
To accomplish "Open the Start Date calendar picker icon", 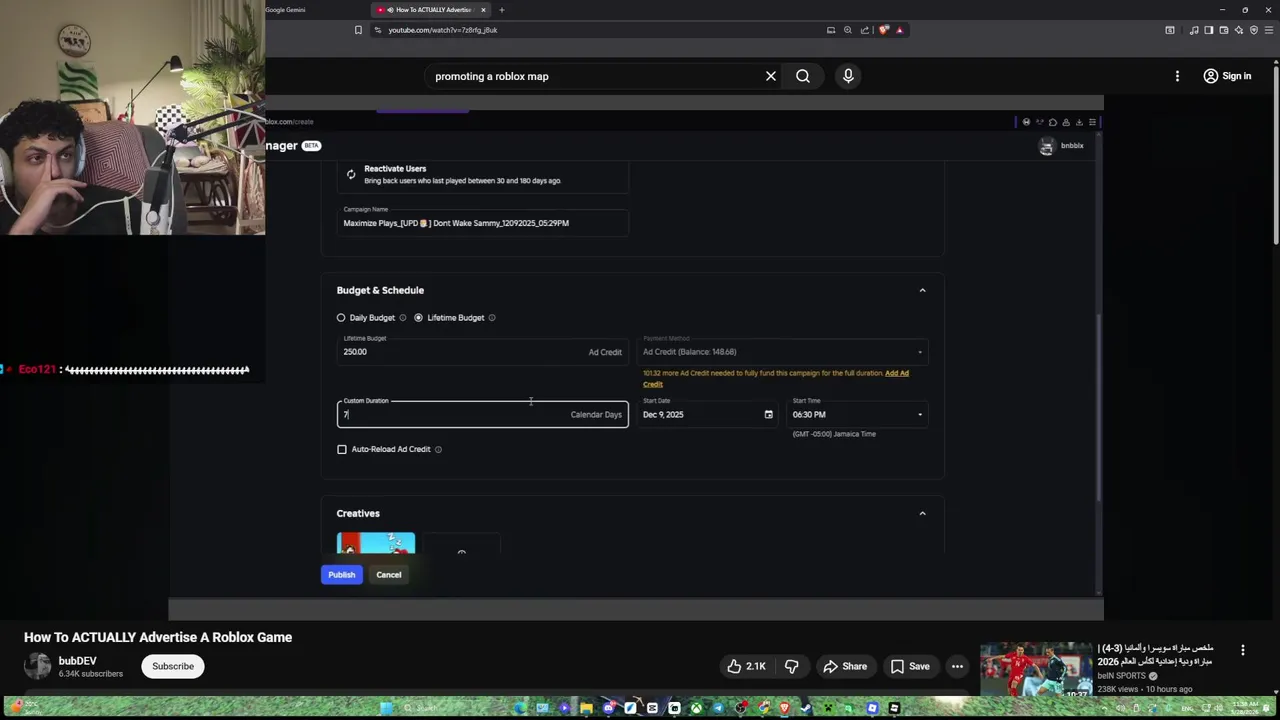I will point(768,414).
